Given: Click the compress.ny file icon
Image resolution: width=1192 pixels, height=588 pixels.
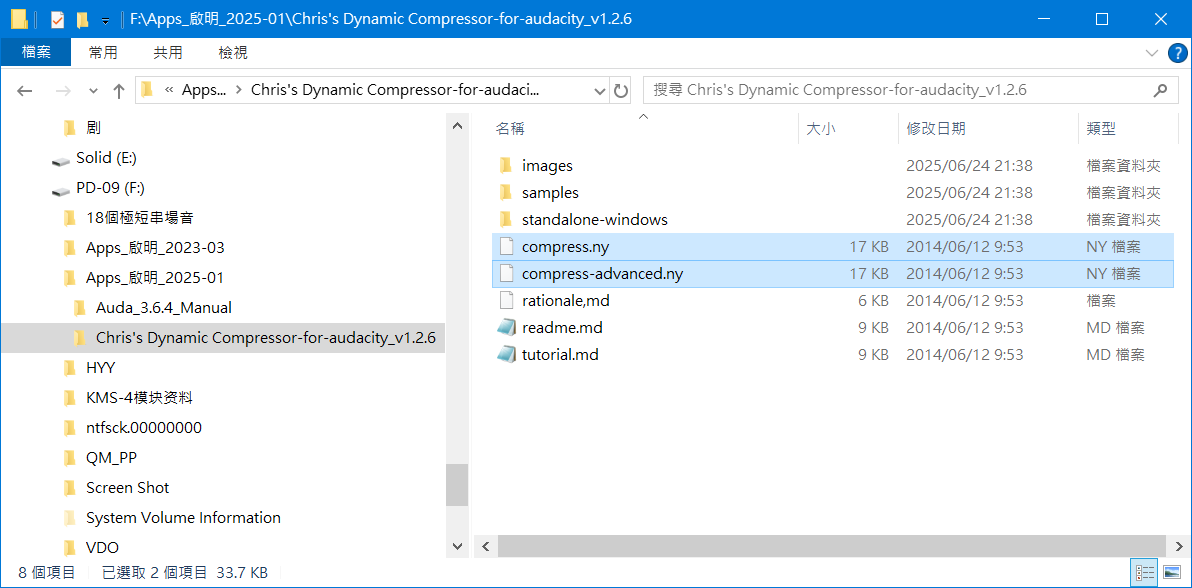Looking at the screenshot, I should pos(506,246).
